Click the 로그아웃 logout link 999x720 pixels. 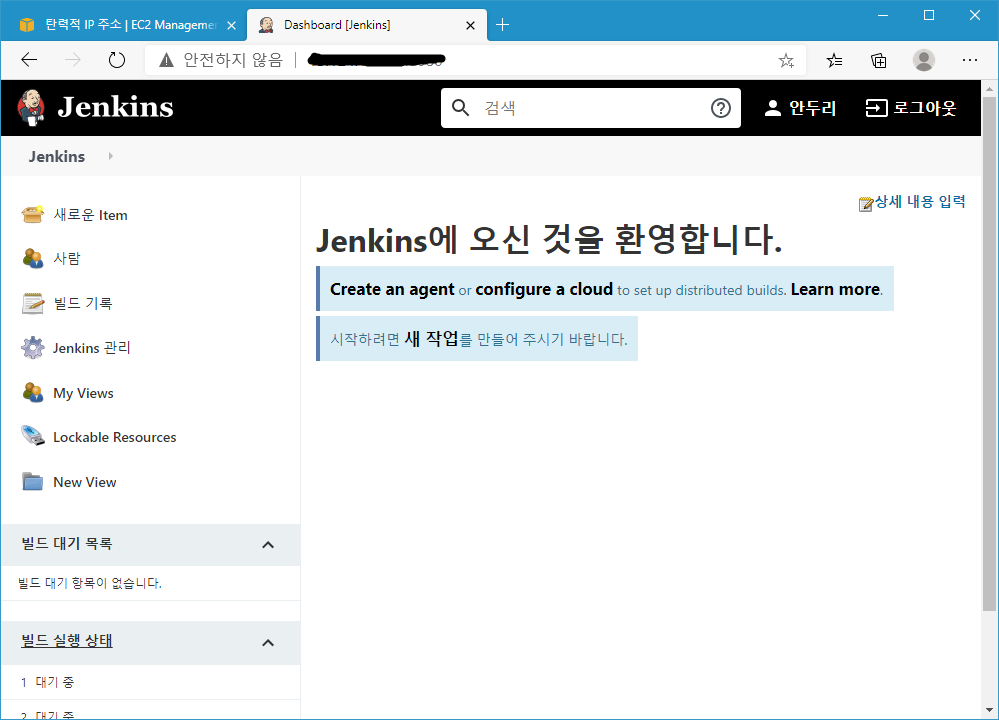coord(924,108)
